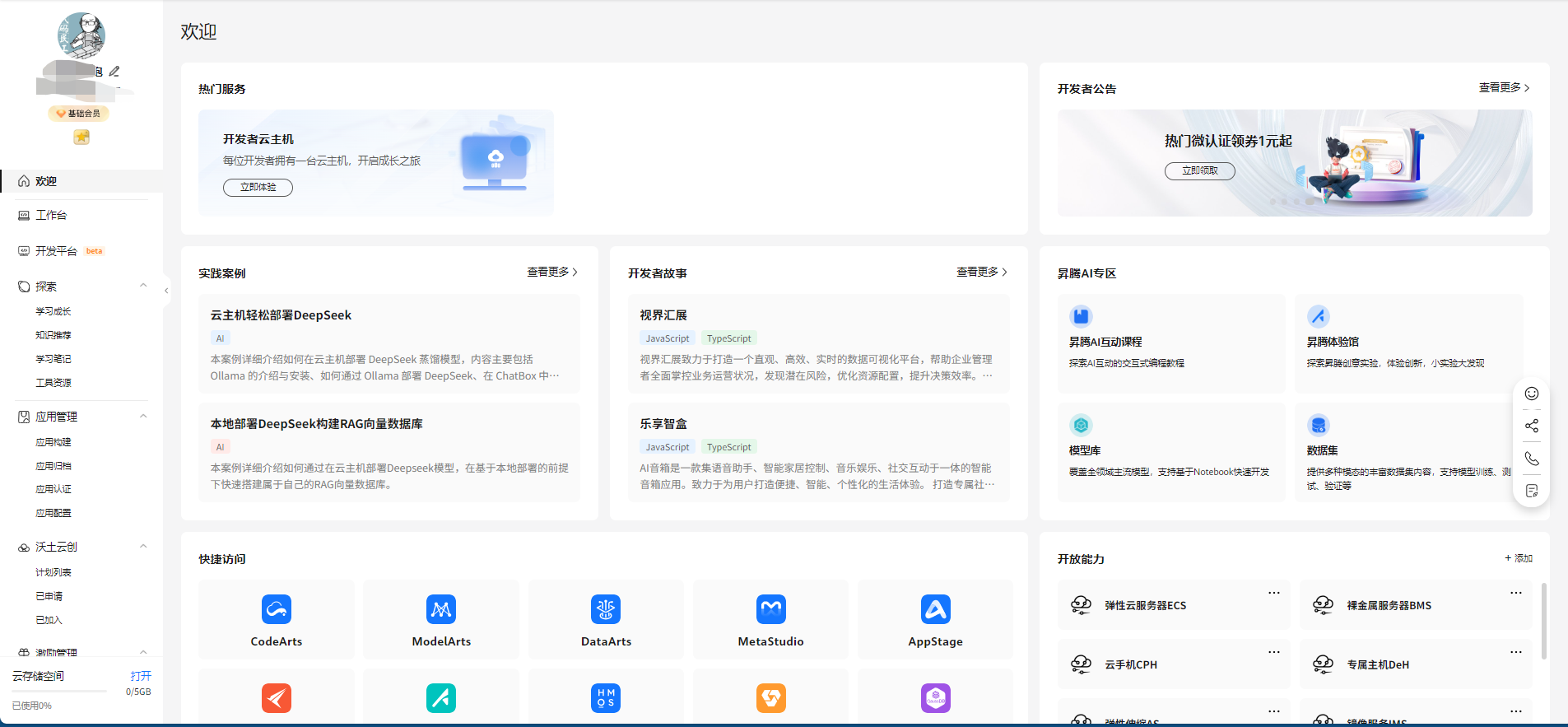Open the ModelArts quick access icon
1568x727 pixels.
(441, 609)
